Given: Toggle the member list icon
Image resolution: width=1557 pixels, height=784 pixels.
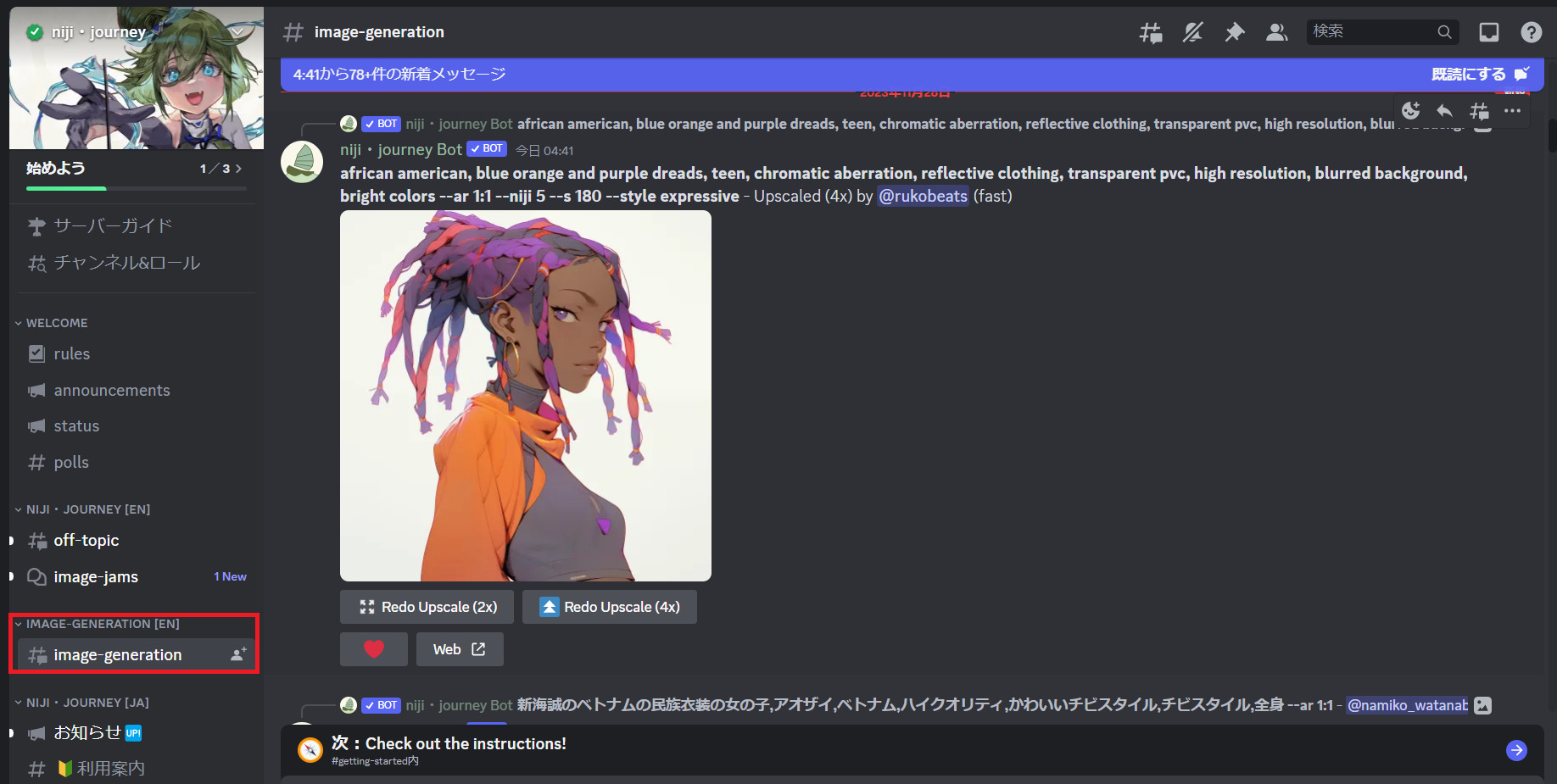Looking at the screenshot, I should 1276,32.
